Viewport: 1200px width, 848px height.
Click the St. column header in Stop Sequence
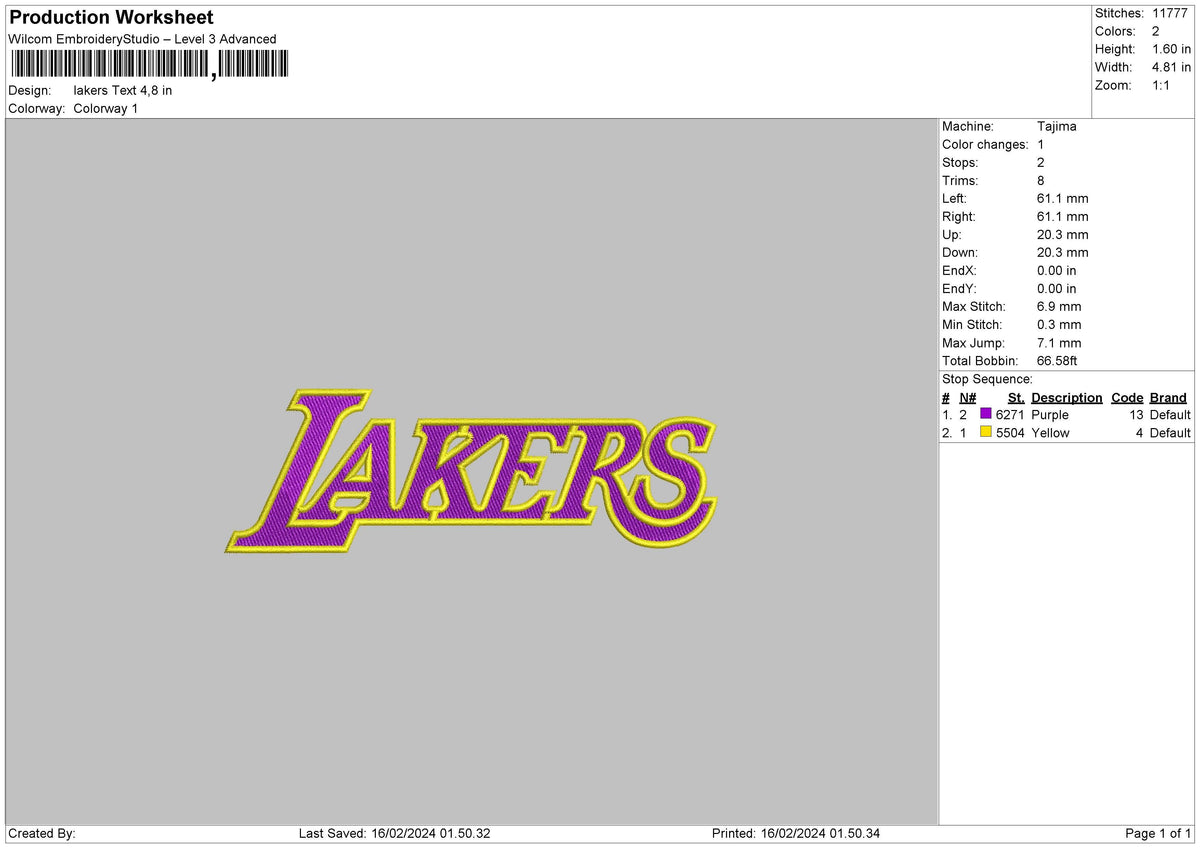tap(1016, 397)
